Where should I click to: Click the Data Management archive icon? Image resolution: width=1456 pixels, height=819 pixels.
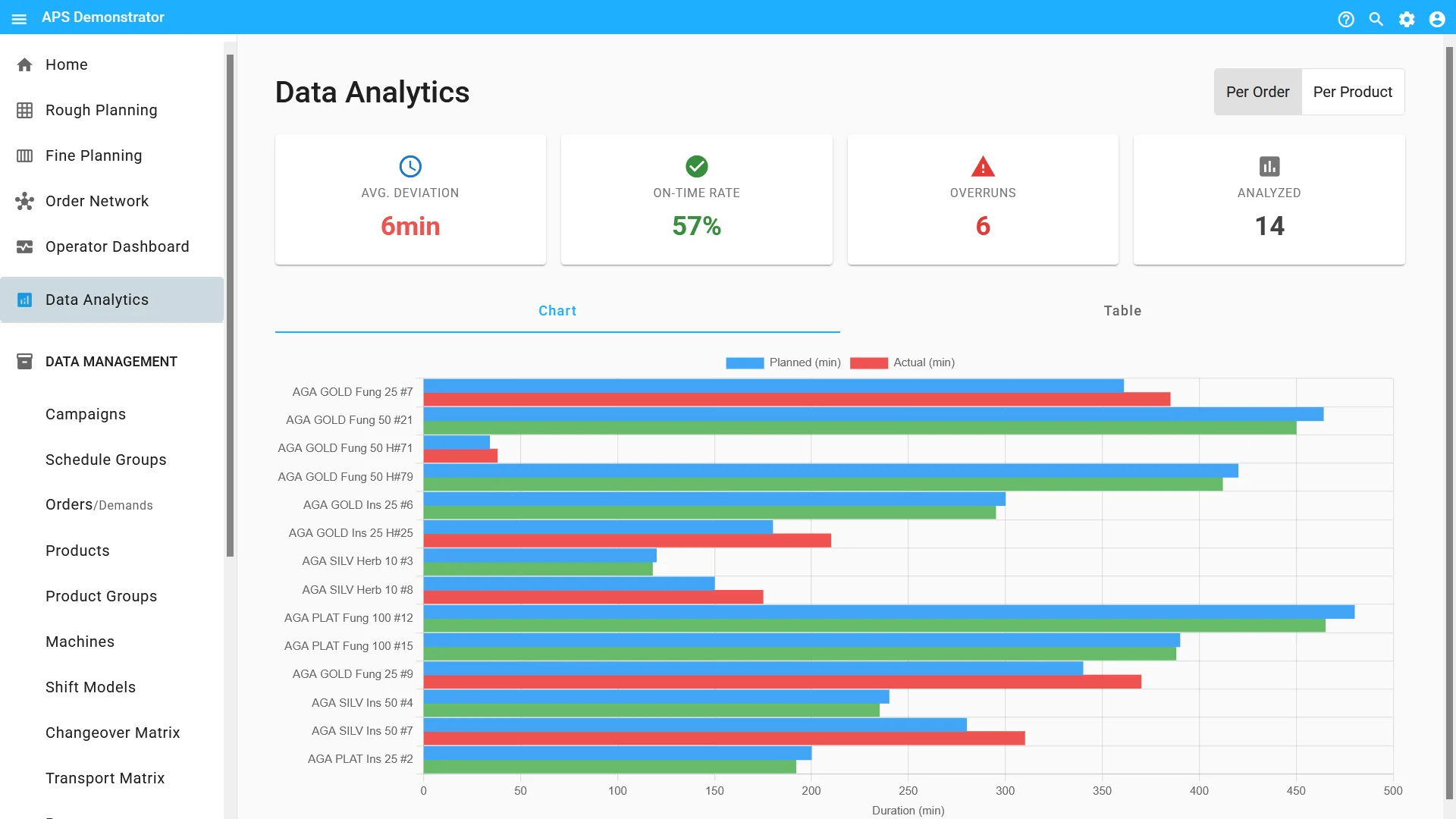[x=24, y=361]
